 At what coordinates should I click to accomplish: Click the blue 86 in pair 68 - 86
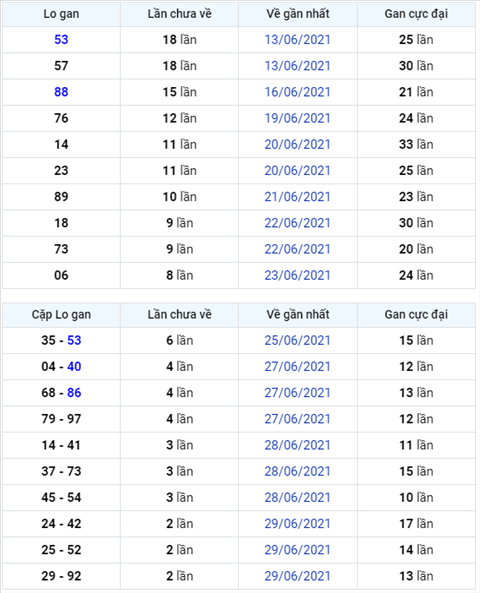[74, 393]
